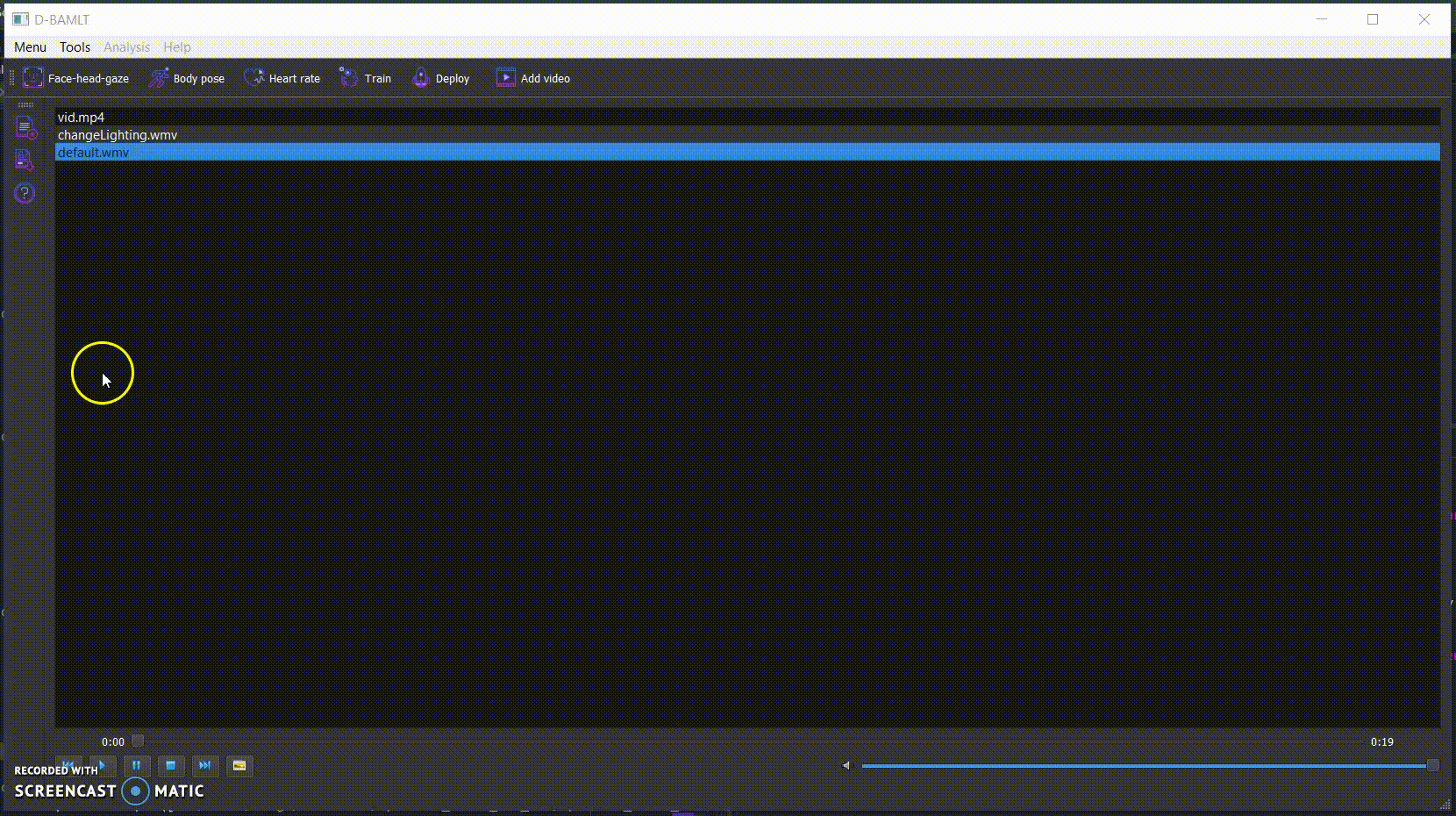
Task: Play the selected video
Action: [x=103, y=766]
